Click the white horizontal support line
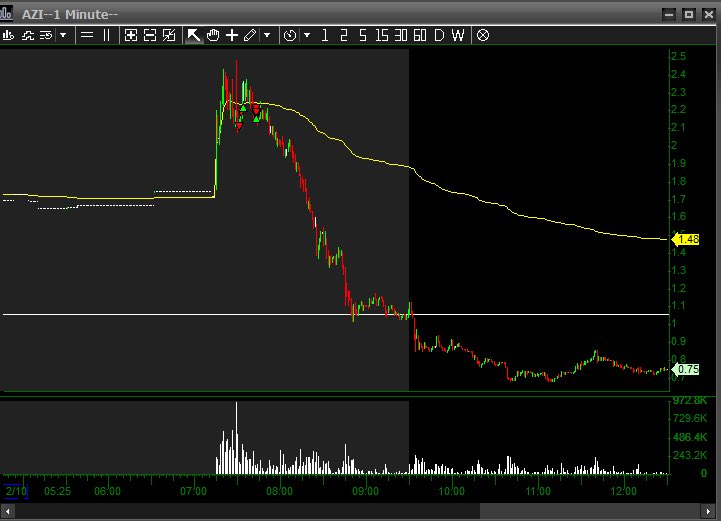The width and height of the screenshot is (721, 521). click(336, 315)
